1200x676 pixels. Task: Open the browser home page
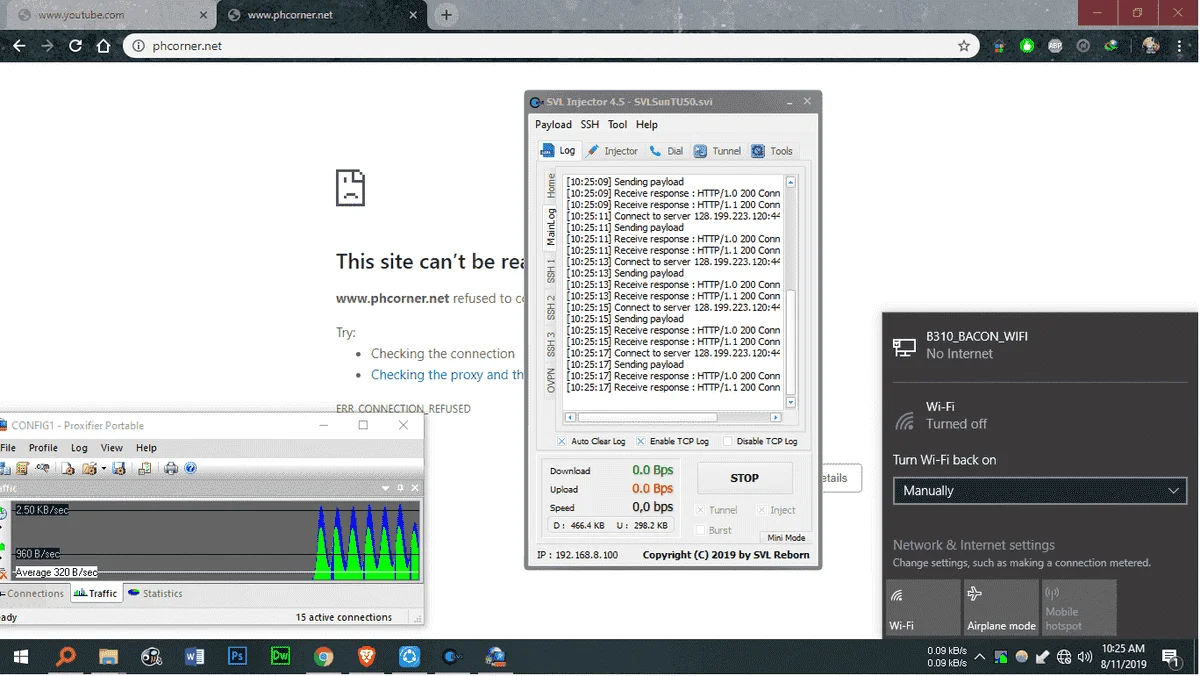[x=103, y=46]
